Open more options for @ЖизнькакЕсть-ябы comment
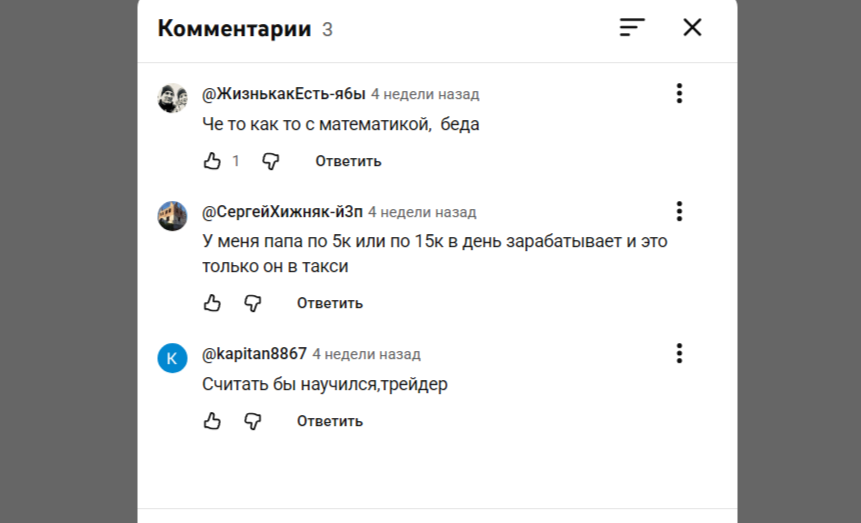The height and width of the screenshot is (523, 861). click(679, 94)
